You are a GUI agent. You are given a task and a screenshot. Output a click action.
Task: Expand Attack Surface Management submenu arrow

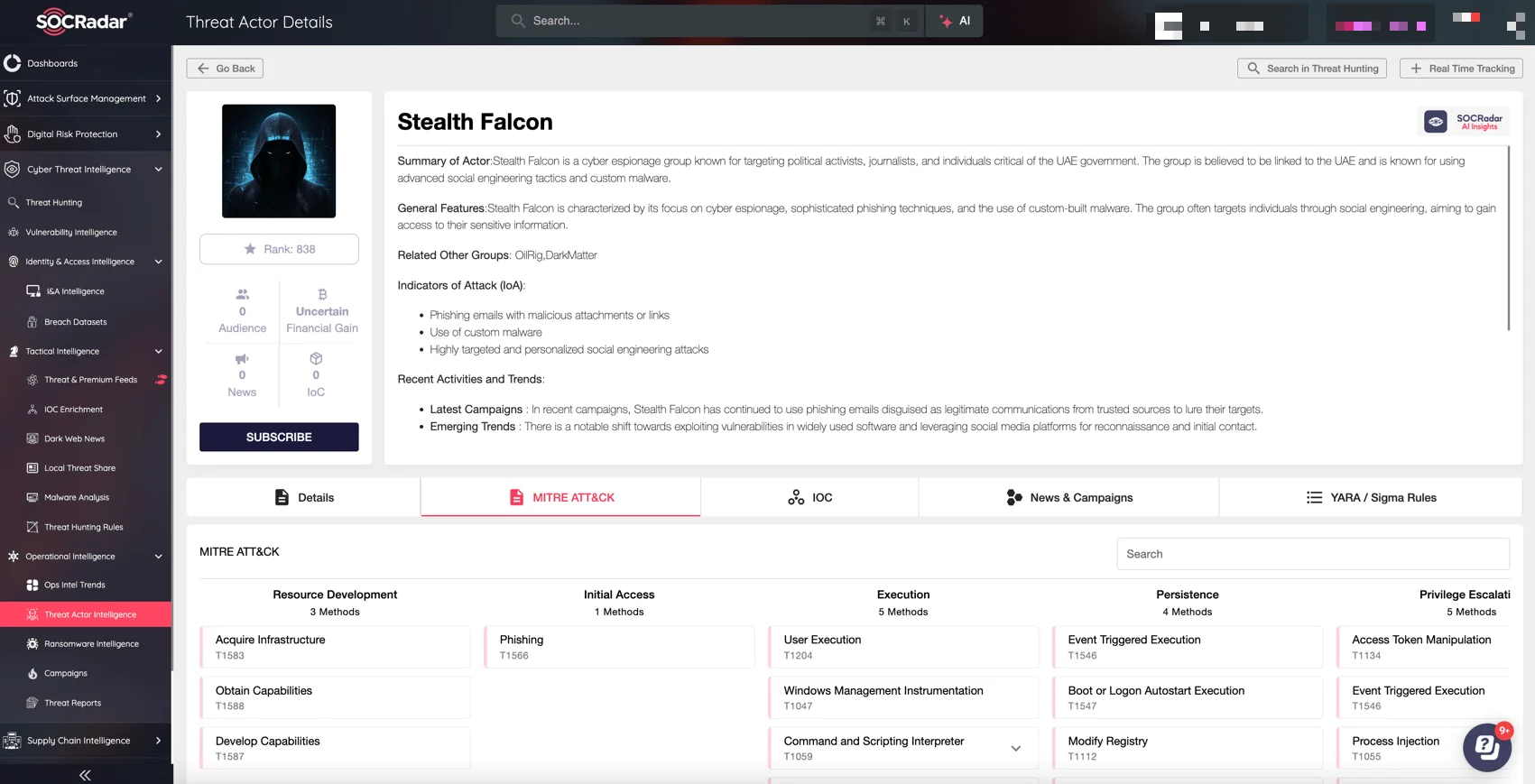coord(159,98)
